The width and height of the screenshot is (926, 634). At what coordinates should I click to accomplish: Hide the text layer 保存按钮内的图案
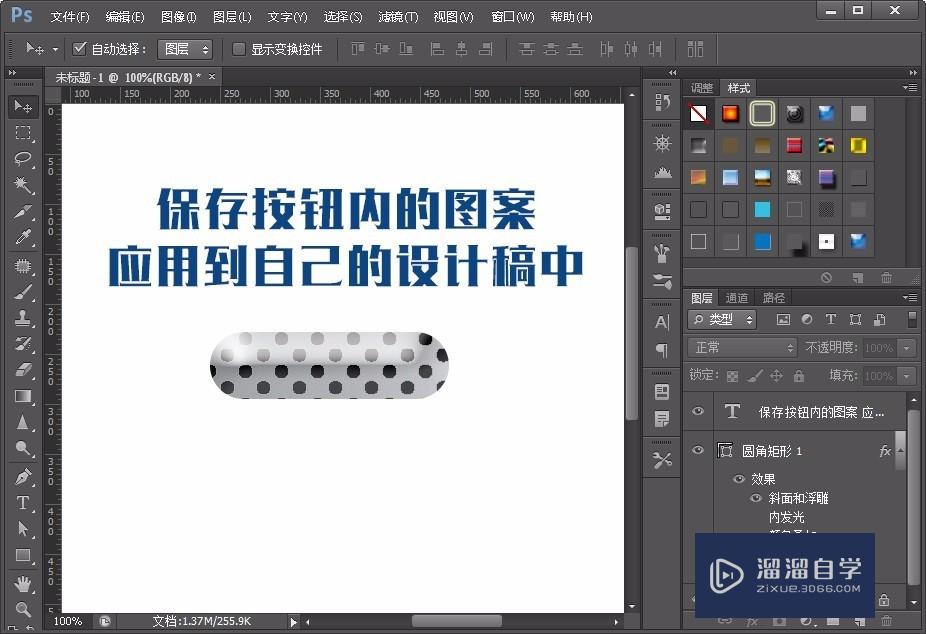click(x=698, y=411)
